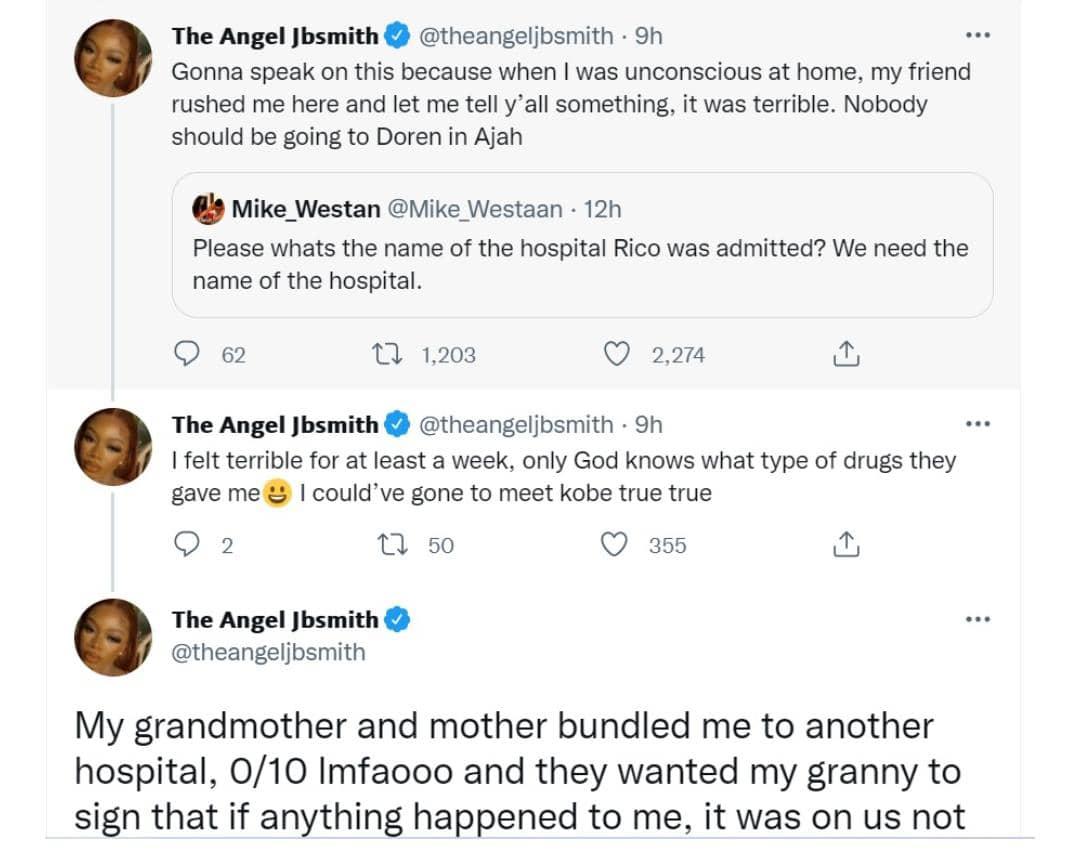
Task: Retweet the tweet with 50 retweets
Action: click(x=384, y=545)
